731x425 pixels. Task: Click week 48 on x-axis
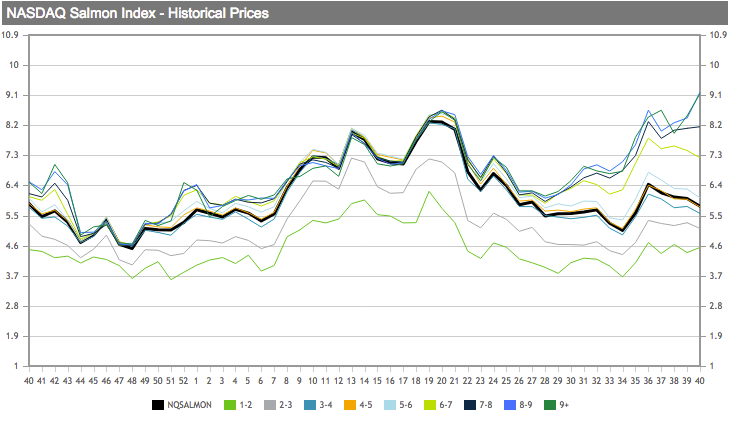pyautogui.click(x=132, y=381)
